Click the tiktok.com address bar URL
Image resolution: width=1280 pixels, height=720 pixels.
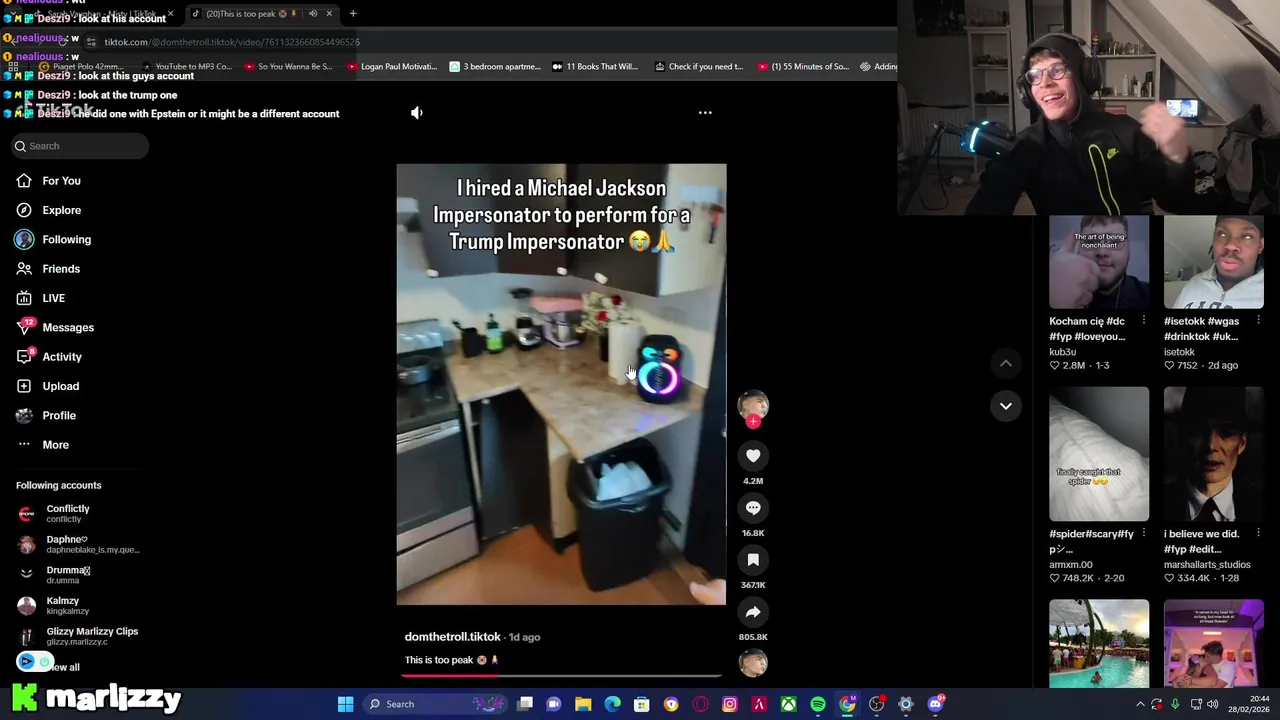pyautogui.click(x=232, y=42)
